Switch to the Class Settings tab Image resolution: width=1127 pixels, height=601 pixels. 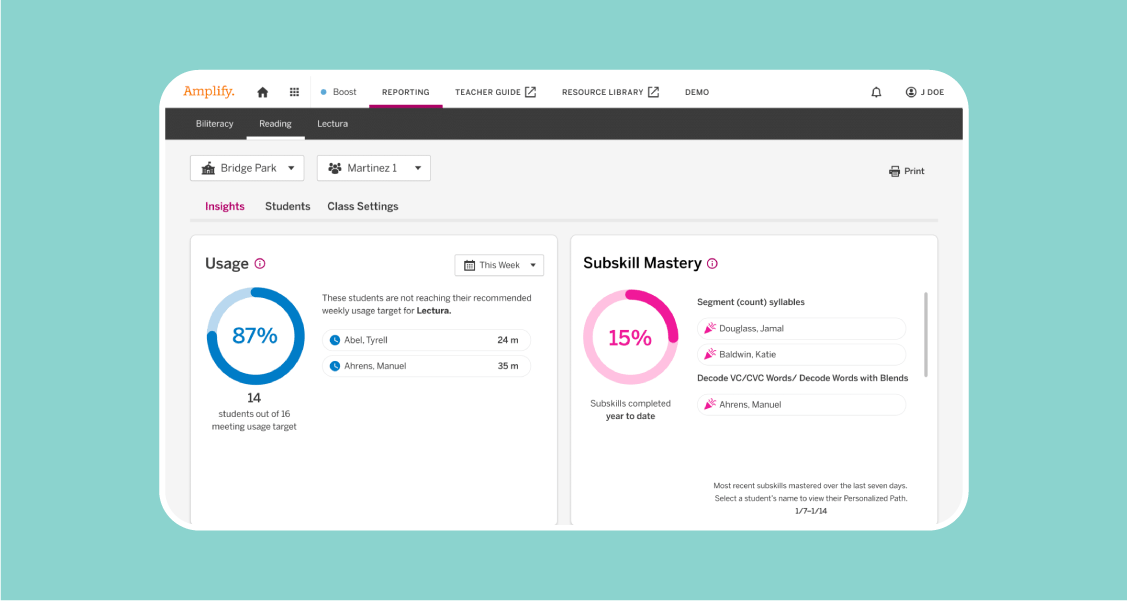tap(362, 206)
